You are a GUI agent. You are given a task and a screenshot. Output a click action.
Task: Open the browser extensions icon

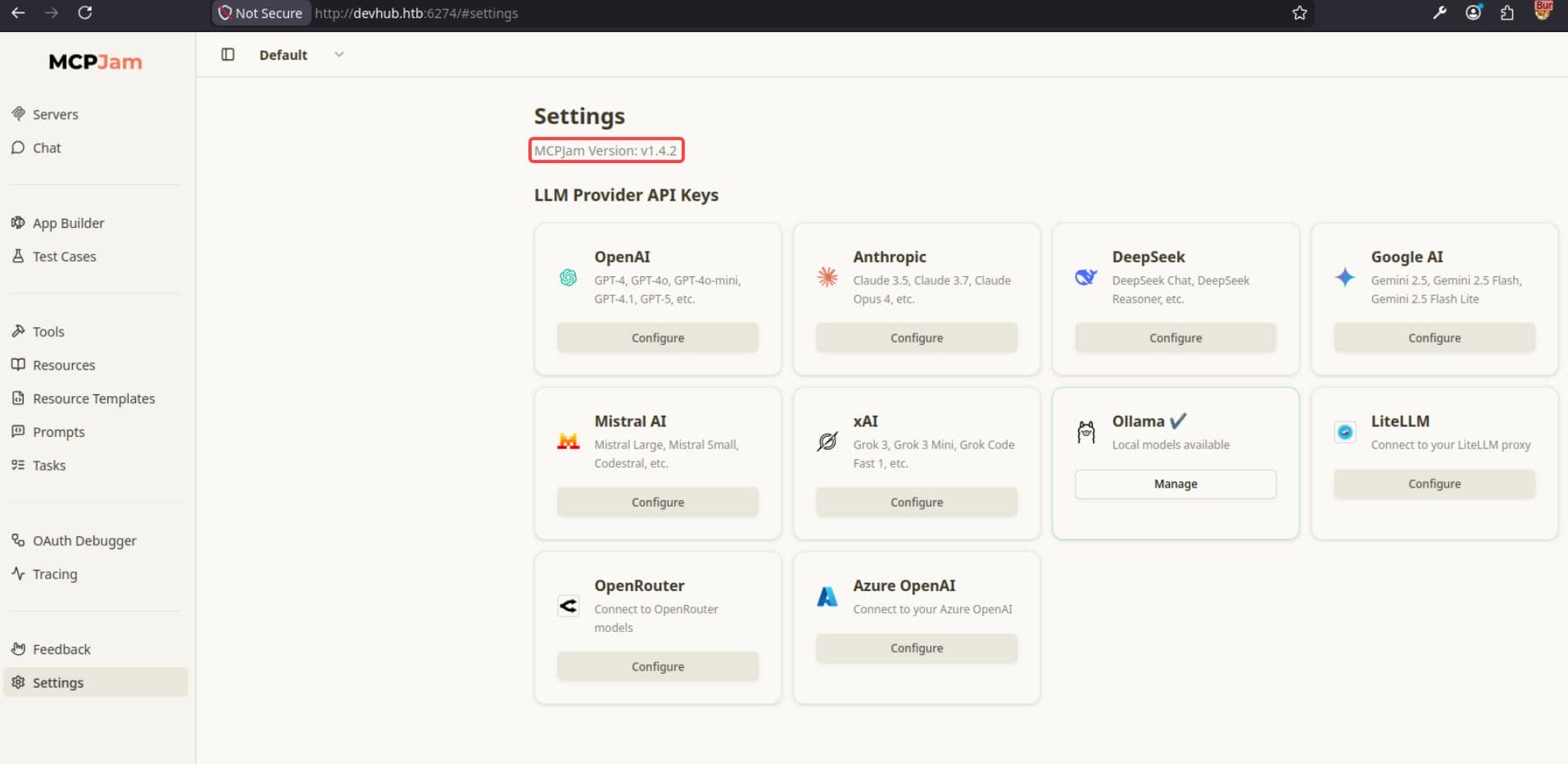pos(1507,12)
